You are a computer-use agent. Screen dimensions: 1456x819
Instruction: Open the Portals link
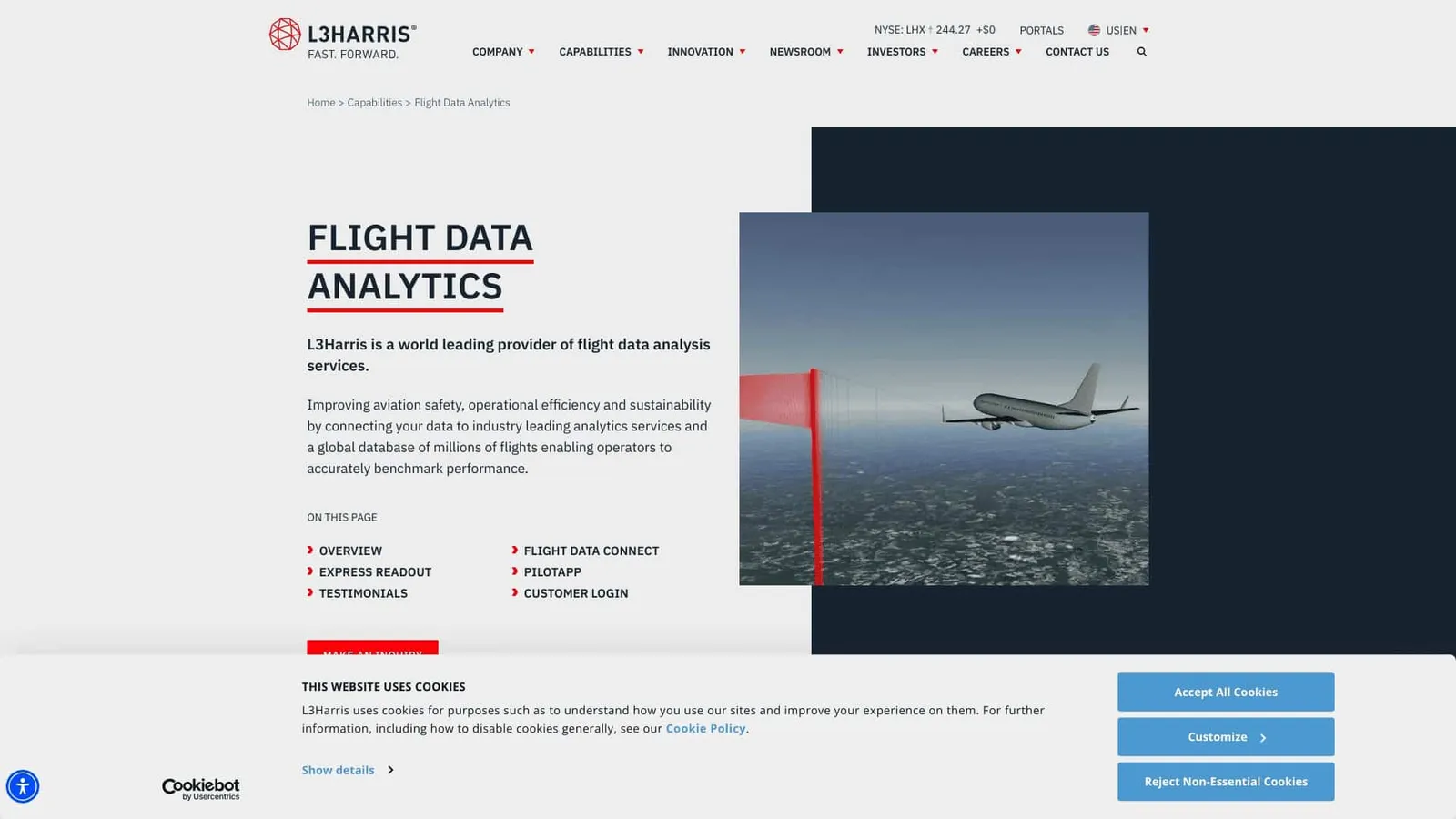coord(1041,30)
